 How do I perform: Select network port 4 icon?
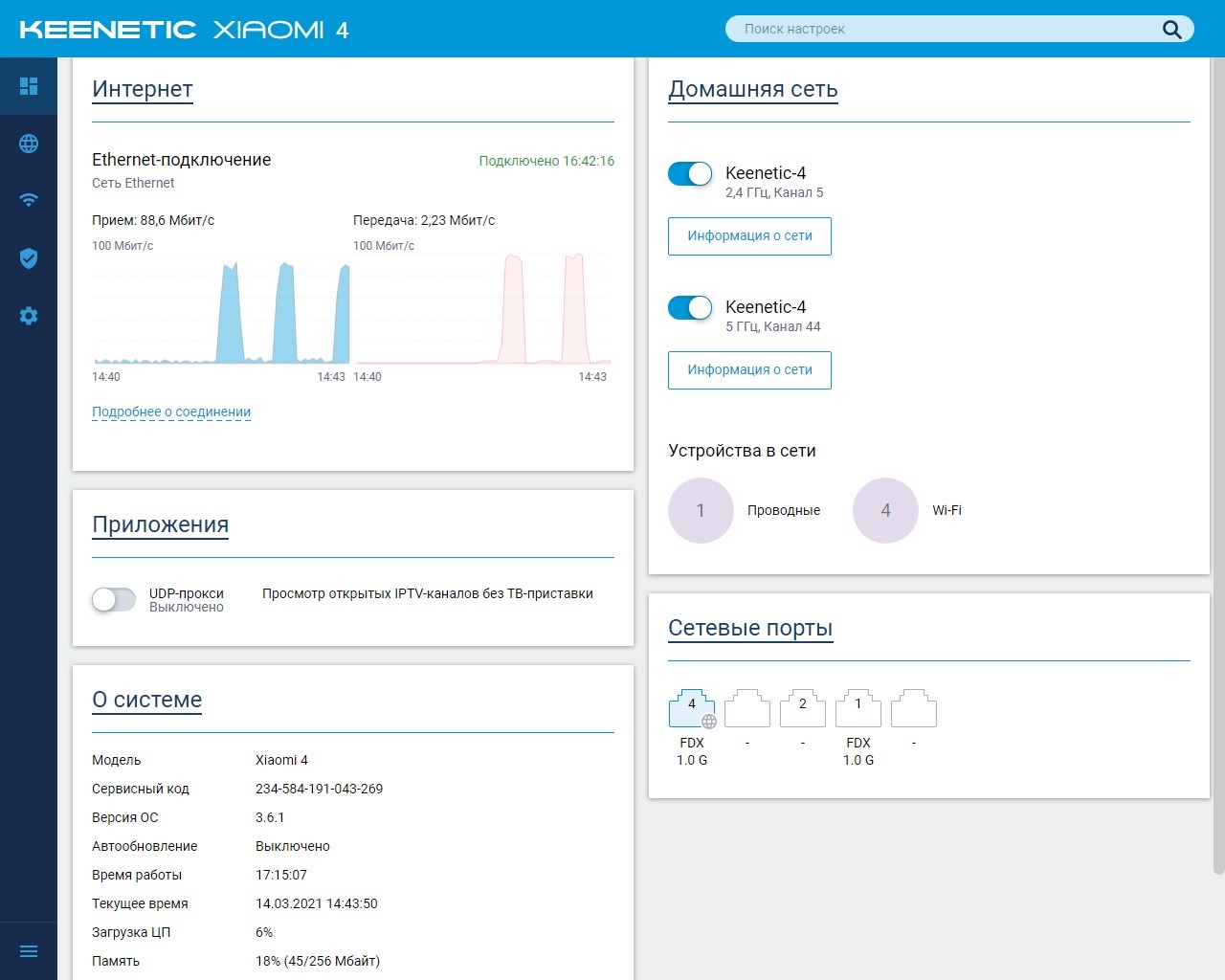[x=692, y=708]
